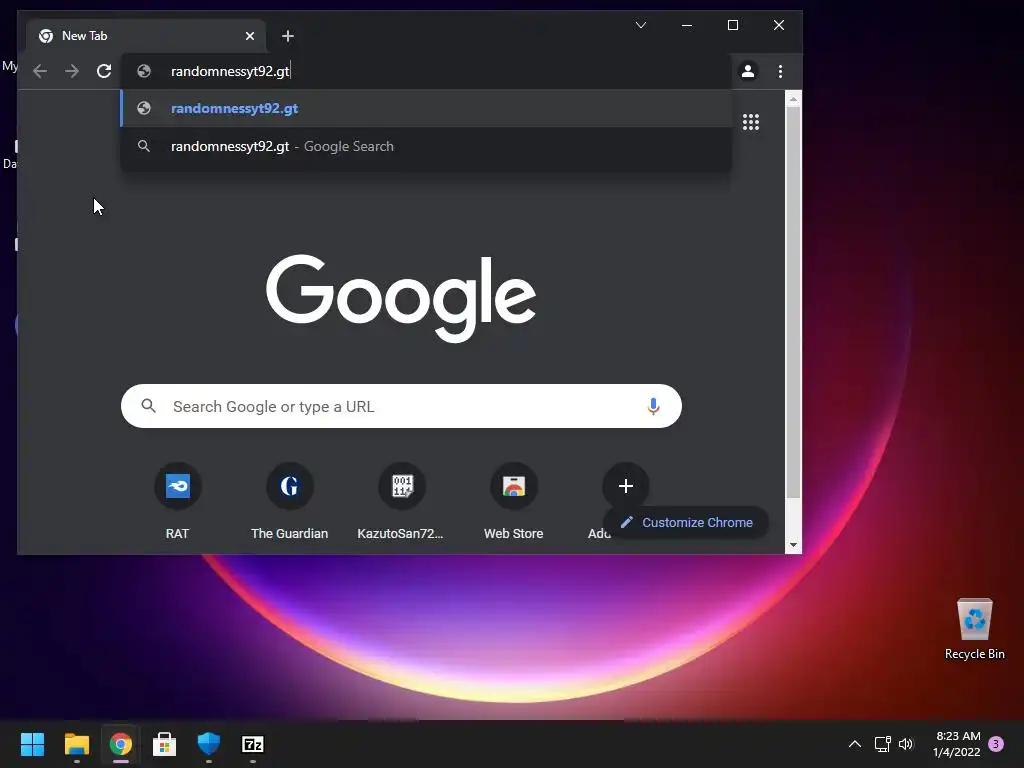Open 7-Zip from the taskbar

point(253,744)
